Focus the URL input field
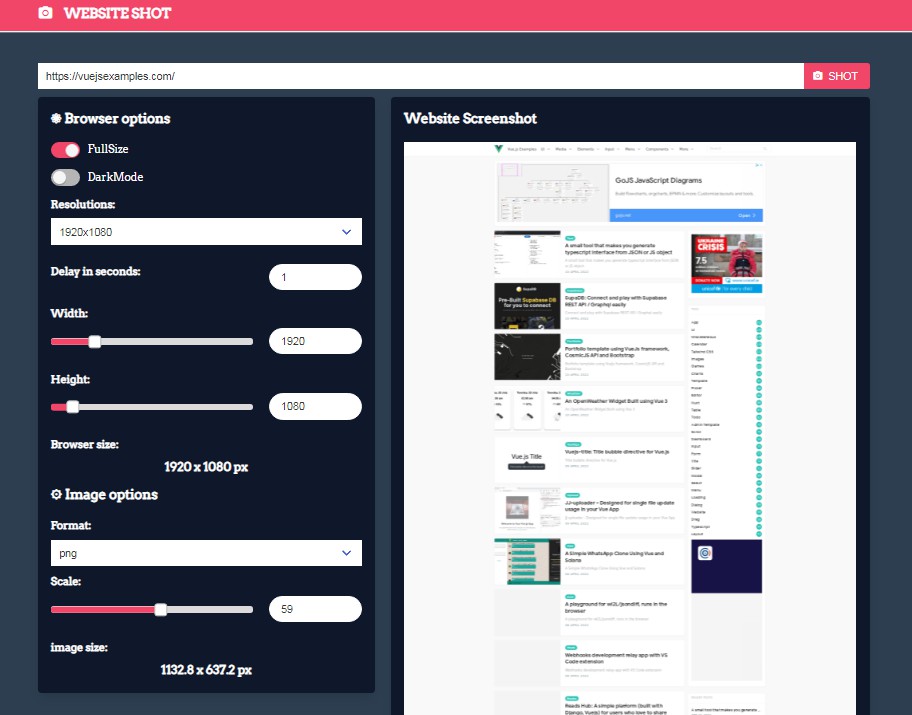912x715 pixels. [420, 76]
